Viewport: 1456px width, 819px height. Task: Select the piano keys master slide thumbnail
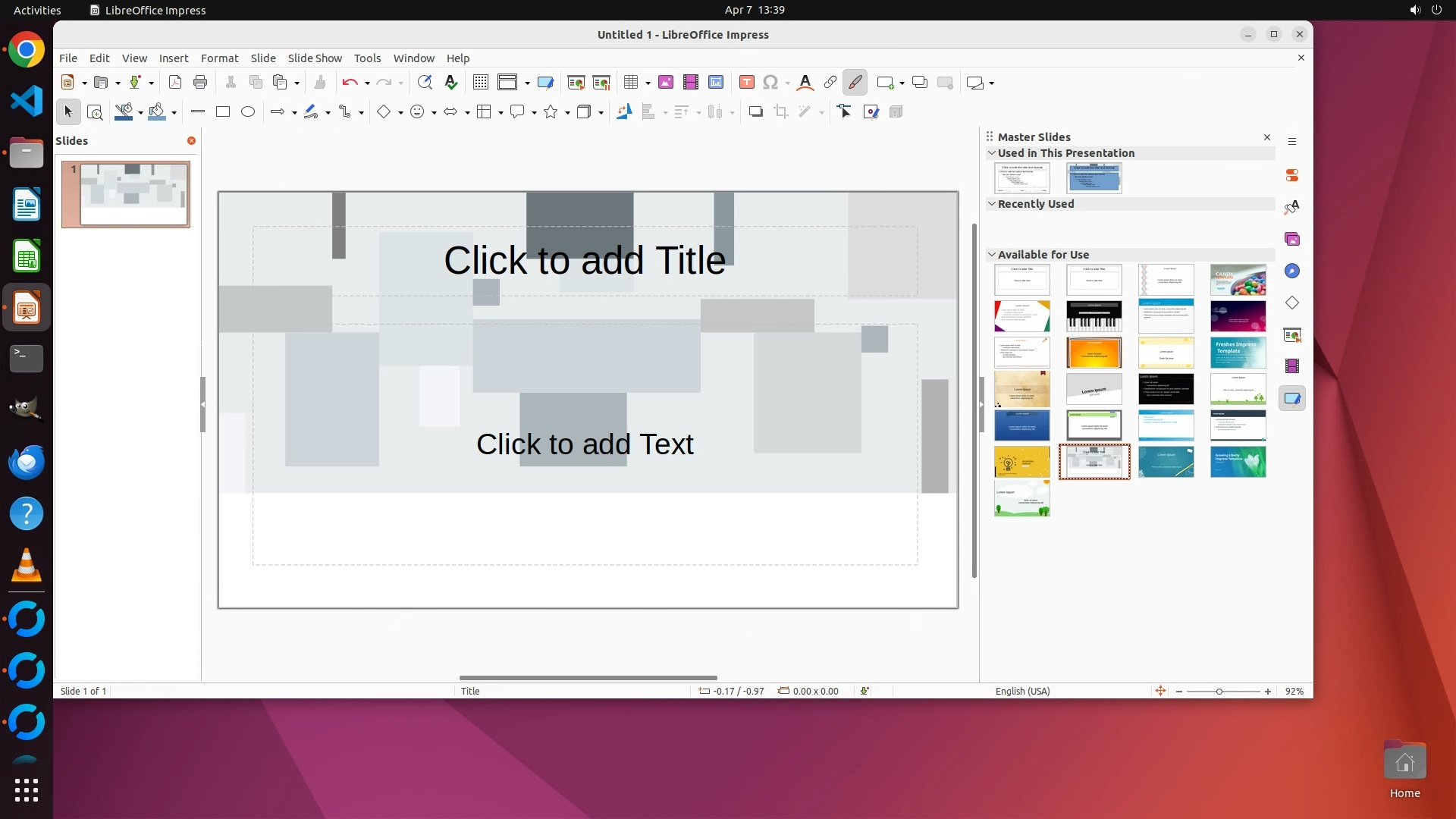pyautogui.click(x=1094, y=316)
